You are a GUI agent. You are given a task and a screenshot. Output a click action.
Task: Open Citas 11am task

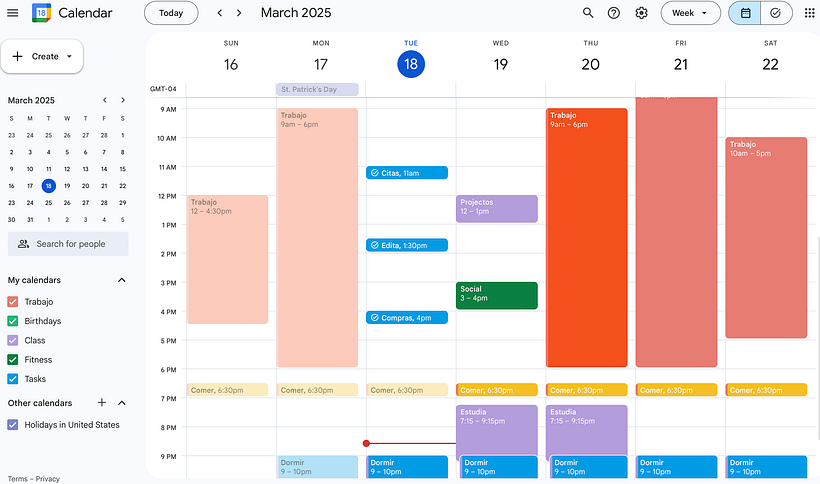point(407,173)
